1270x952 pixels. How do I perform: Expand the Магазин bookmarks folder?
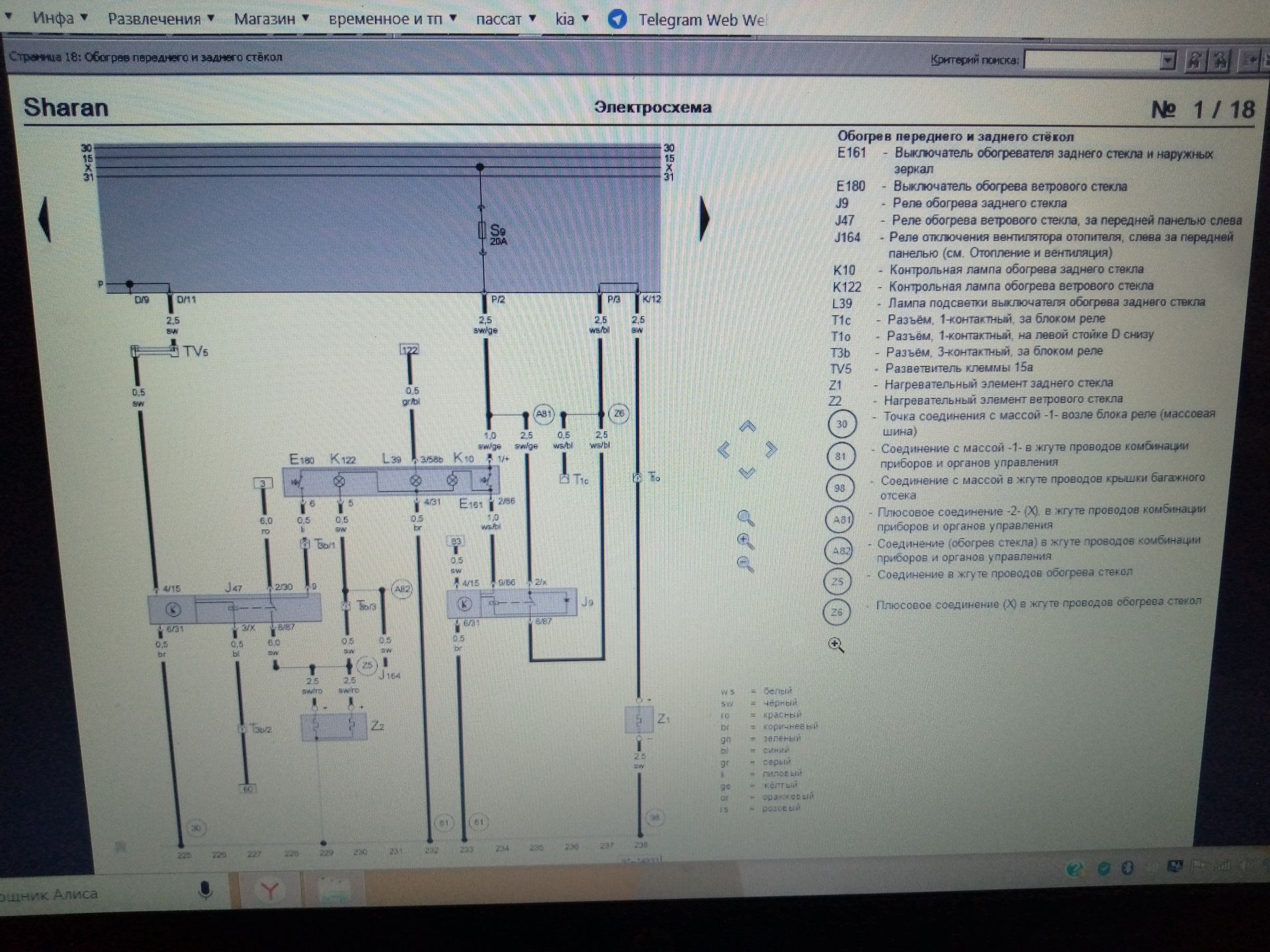pyautogui.click(x=271, y=19)
